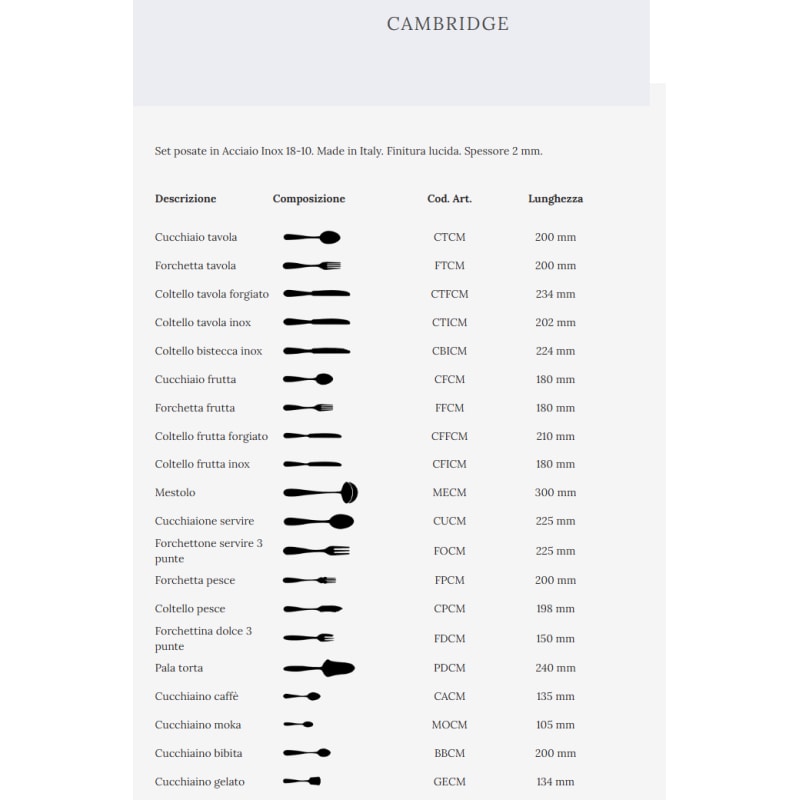Click the serving spoon icon for Cucchiaione servire
Viewport: 800px width, 800px height.
[x=319, y=522]
